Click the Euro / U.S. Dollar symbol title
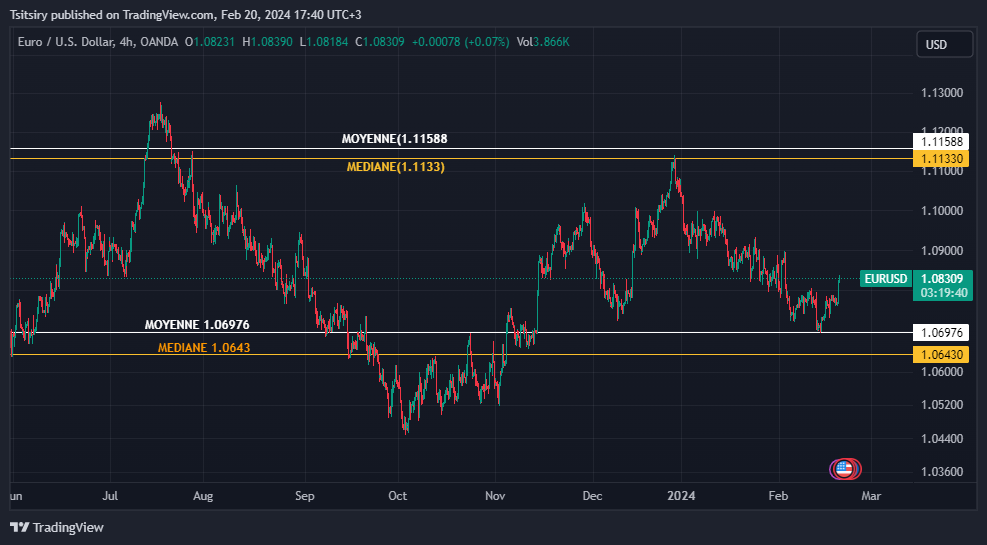Viewport: 987px width, 545px height. [x=65, y=42]
